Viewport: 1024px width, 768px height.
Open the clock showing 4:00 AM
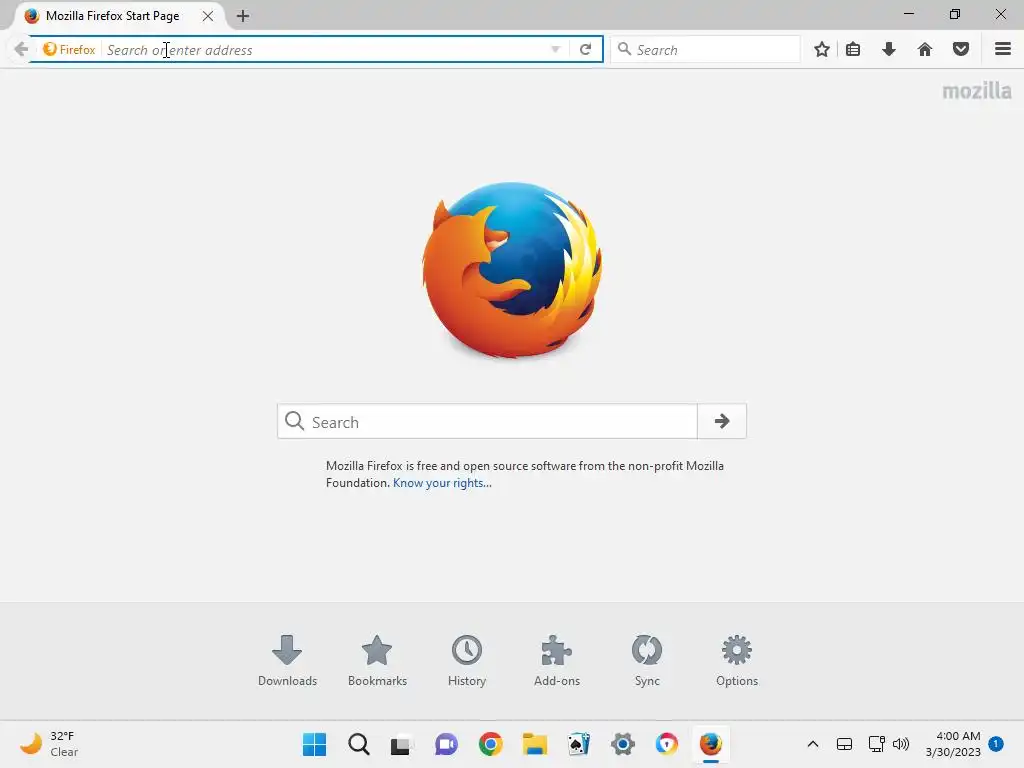953,744
